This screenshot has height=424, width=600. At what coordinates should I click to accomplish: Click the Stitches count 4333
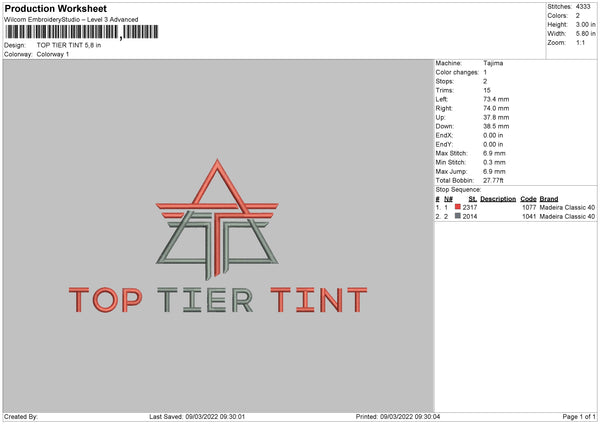[x=583, y=7]
